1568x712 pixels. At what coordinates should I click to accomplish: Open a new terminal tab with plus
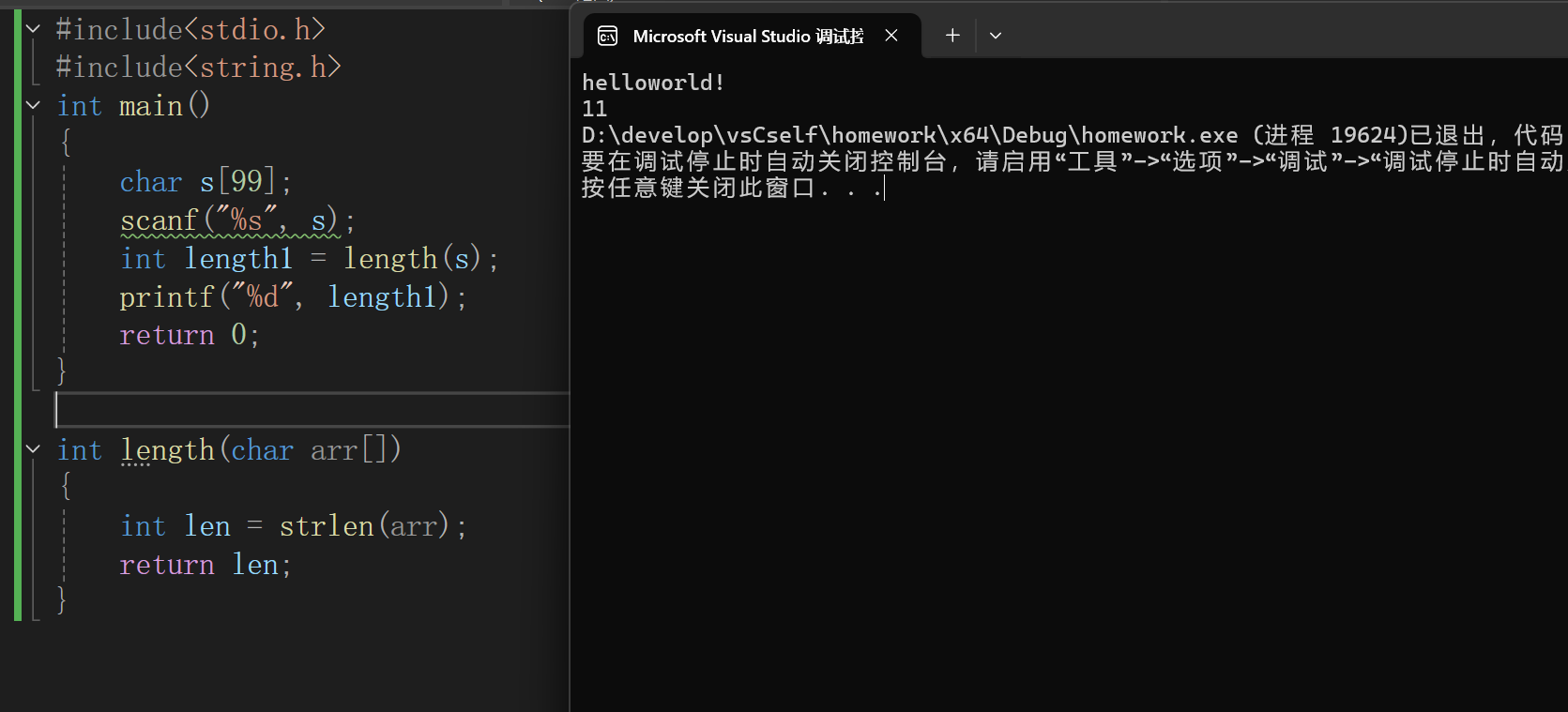(952, 36)
